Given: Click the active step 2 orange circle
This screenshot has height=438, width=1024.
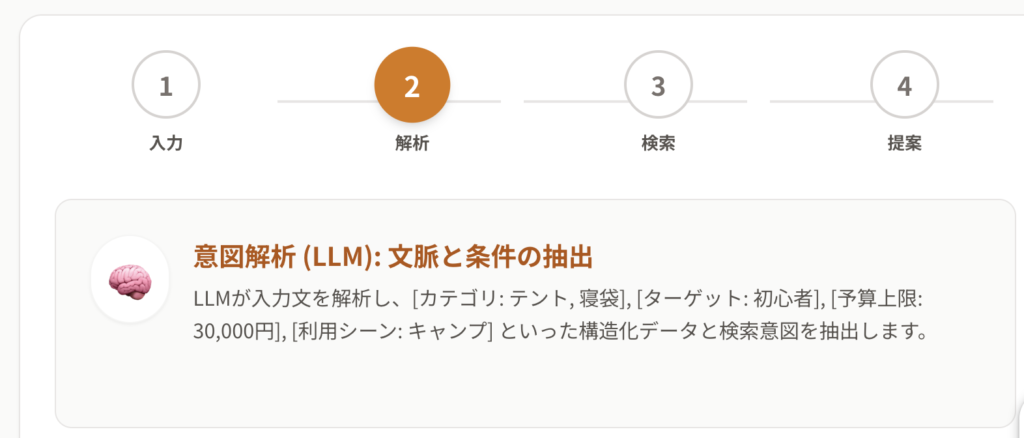Looking at the screenshot, I should click(x=412, y=85).
